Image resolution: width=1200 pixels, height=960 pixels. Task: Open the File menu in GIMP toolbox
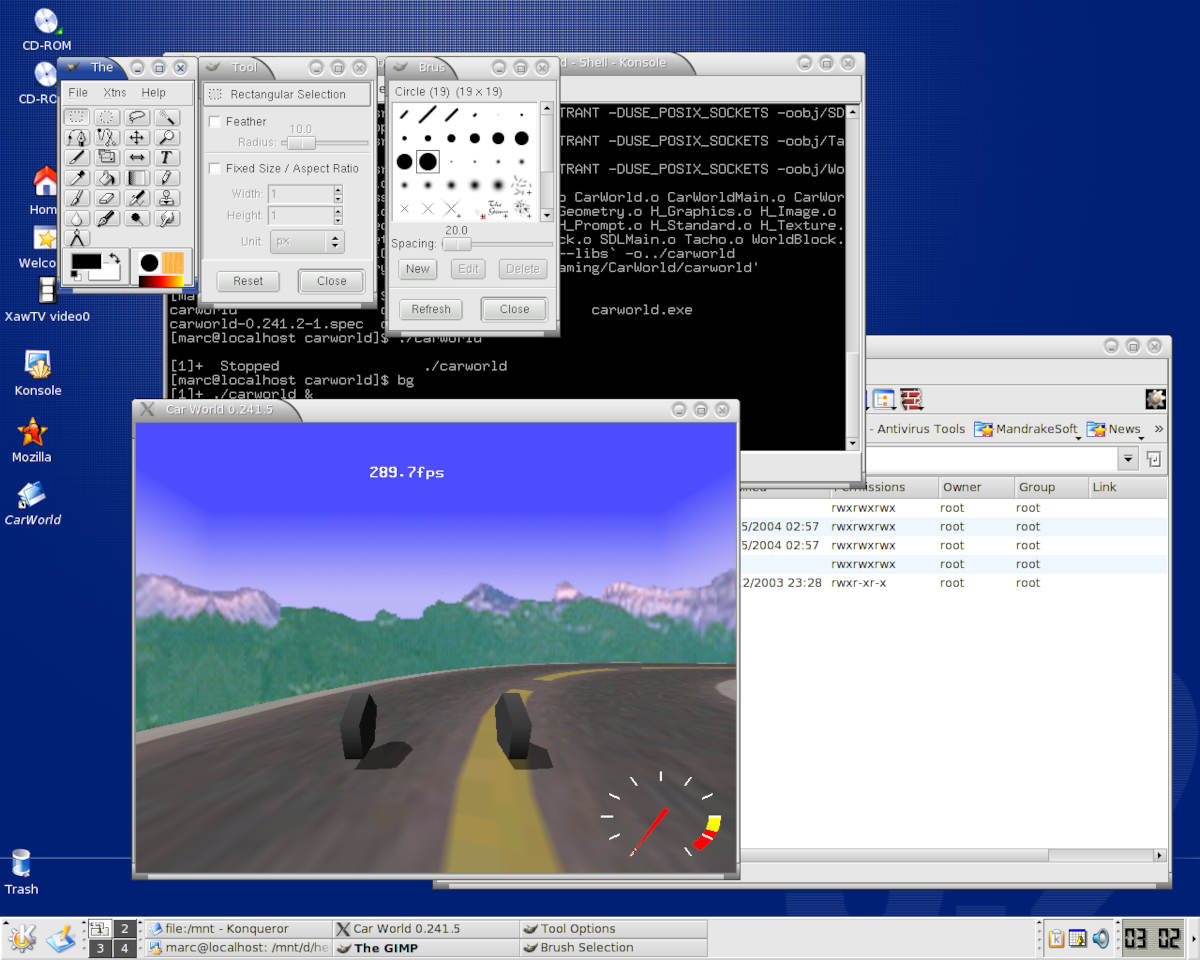click(78, 92)
